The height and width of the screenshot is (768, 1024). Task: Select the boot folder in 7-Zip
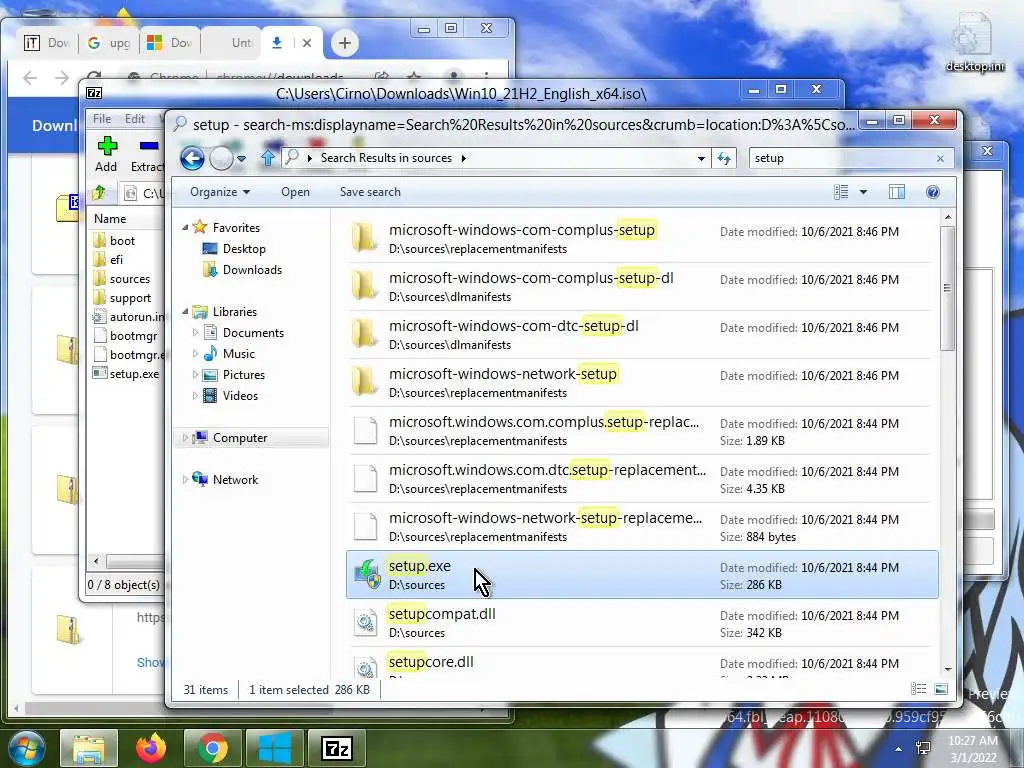pos(122,240)
